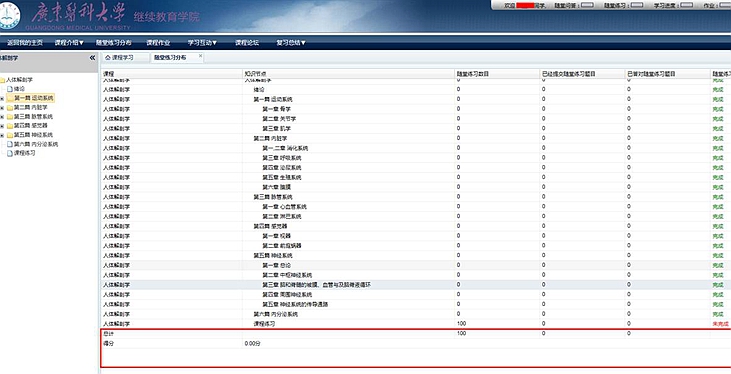
Task: Click folder icon of 第五篇 神经系统
Action: (10, 135)
